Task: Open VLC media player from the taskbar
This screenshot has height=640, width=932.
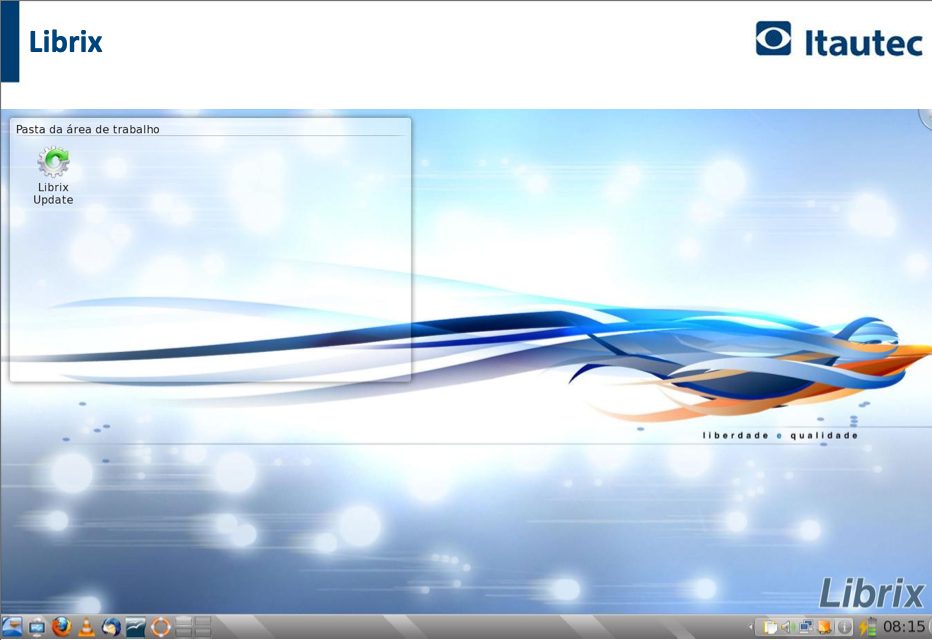Action: click(85, 628)
